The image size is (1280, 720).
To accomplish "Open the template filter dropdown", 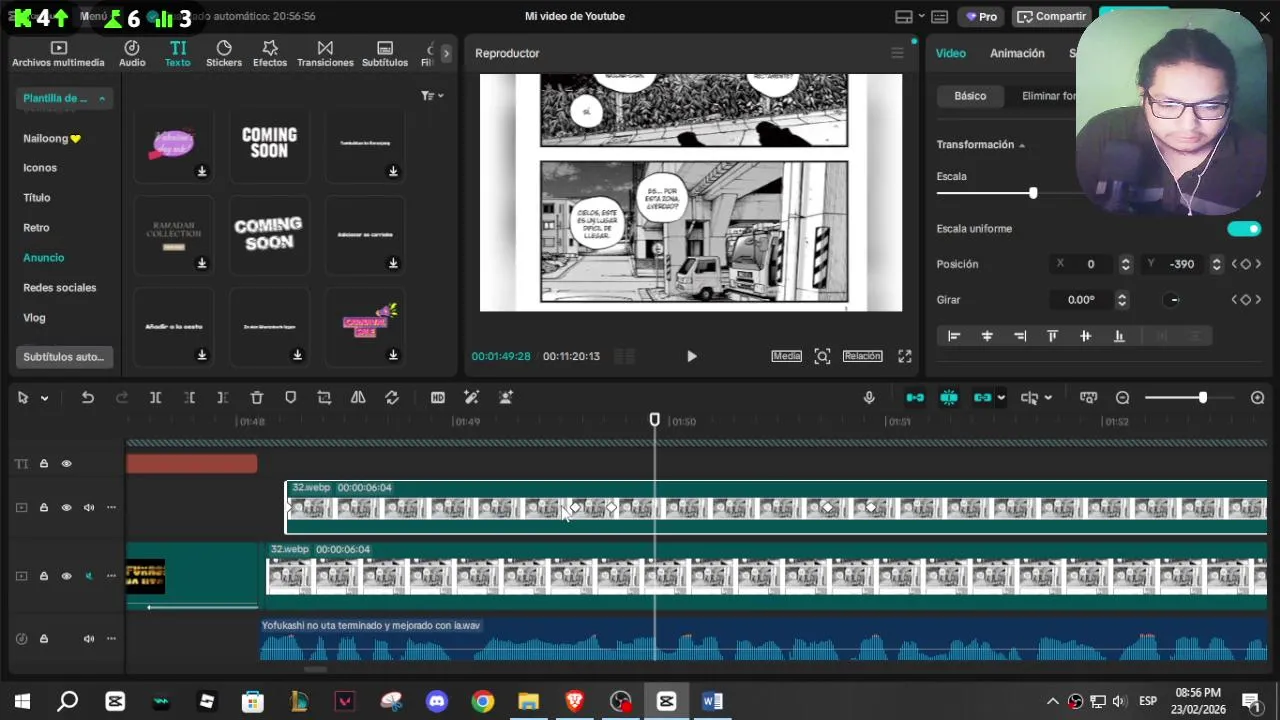I will point(432,96).
